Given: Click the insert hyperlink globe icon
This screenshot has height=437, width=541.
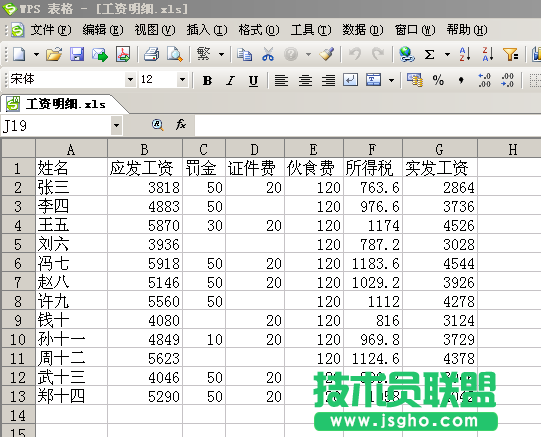Looking at the screenshot, I should click(x=407, y=54).
